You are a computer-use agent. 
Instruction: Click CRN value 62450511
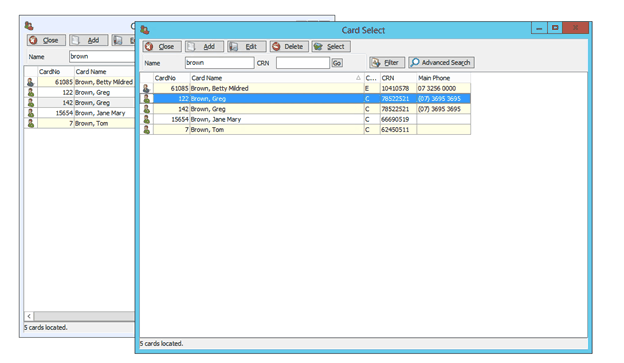tap(395, 130)
